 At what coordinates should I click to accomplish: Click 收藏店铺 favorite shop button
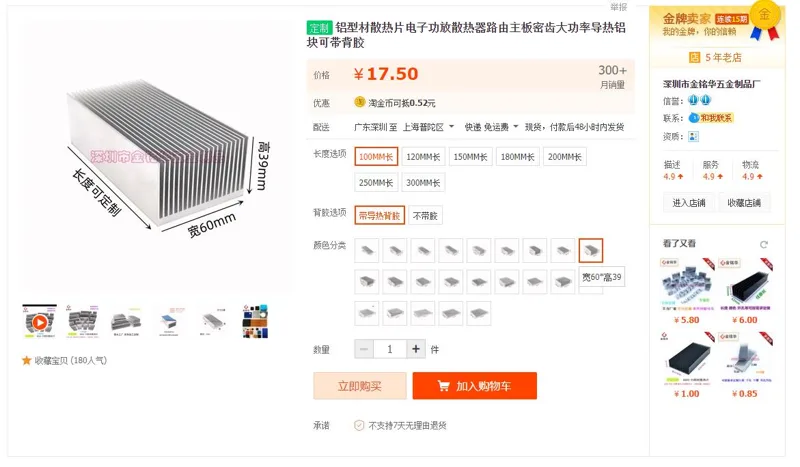744,203
